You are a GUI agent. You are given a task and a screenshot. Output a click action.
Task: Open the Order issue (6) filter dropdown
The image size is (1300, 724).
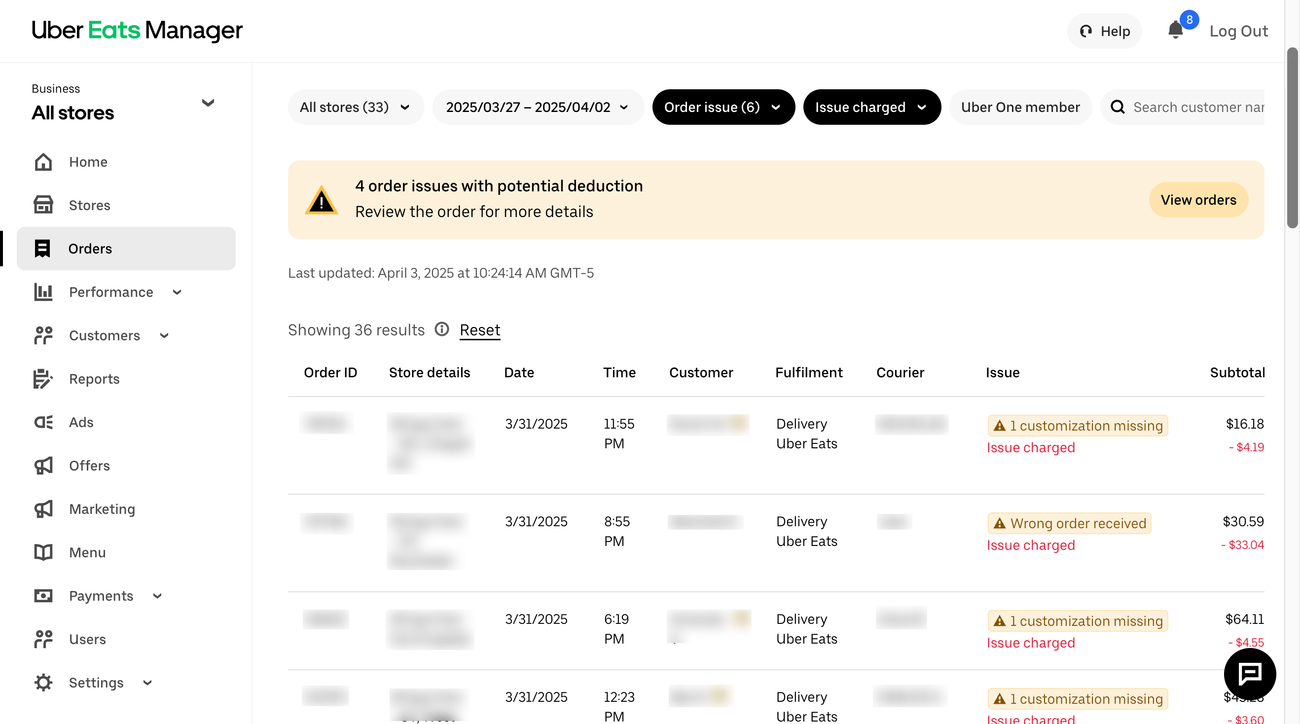(724, 107)
